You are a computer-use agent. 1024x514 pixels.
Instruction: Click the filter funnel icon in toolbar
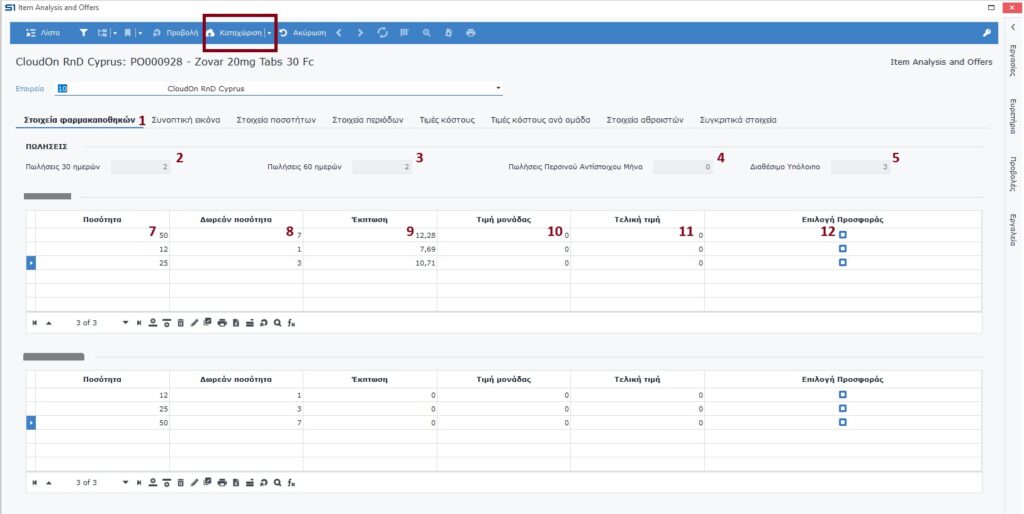[84, 33]
